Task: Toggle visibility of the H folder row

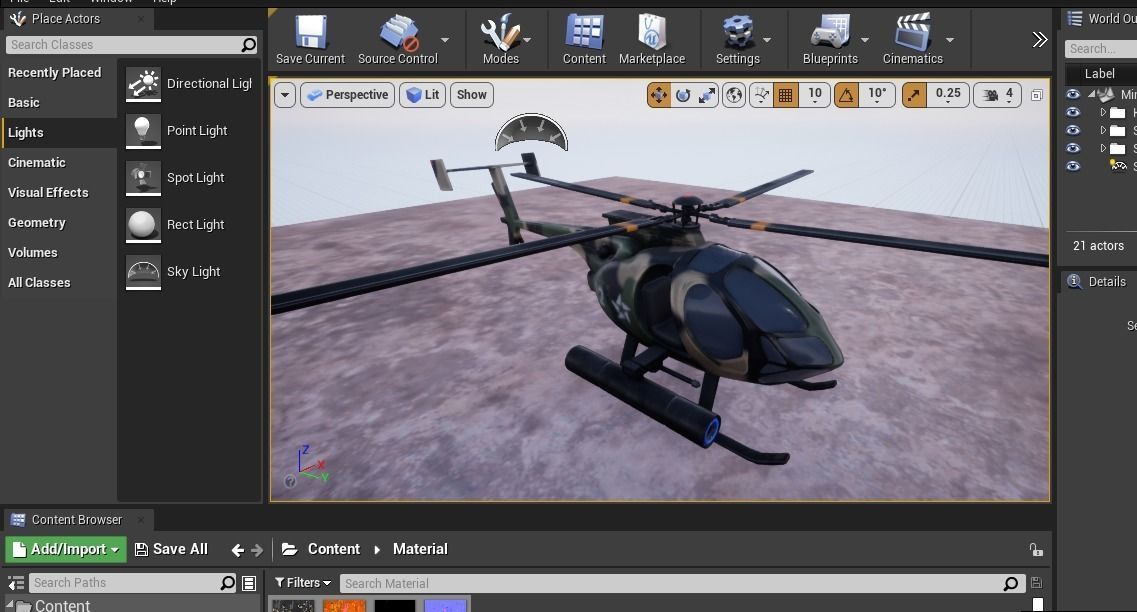Action: coord(1072,112)
